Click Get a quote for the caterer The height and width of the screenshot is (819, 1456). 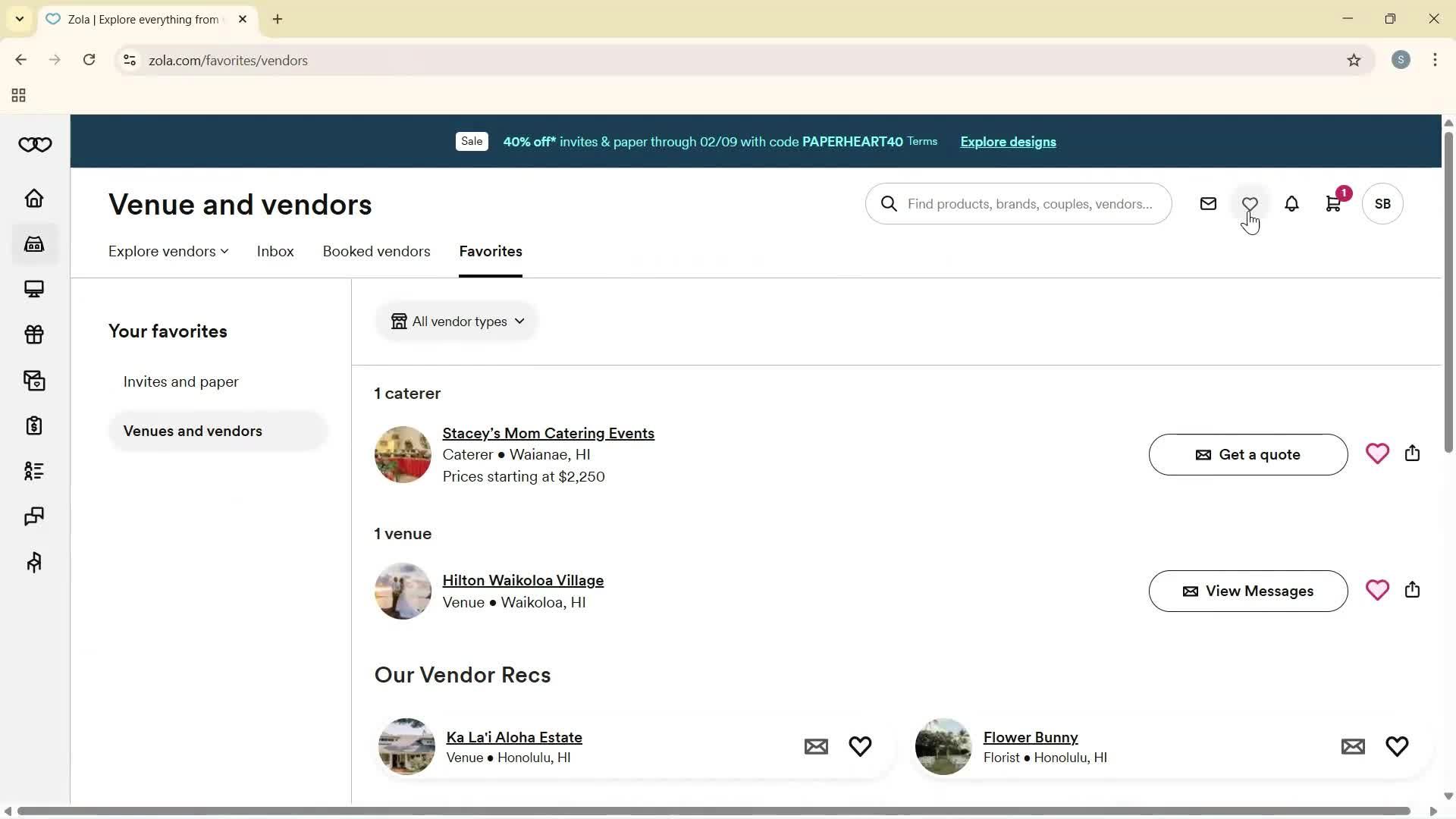coord(1247,454)
